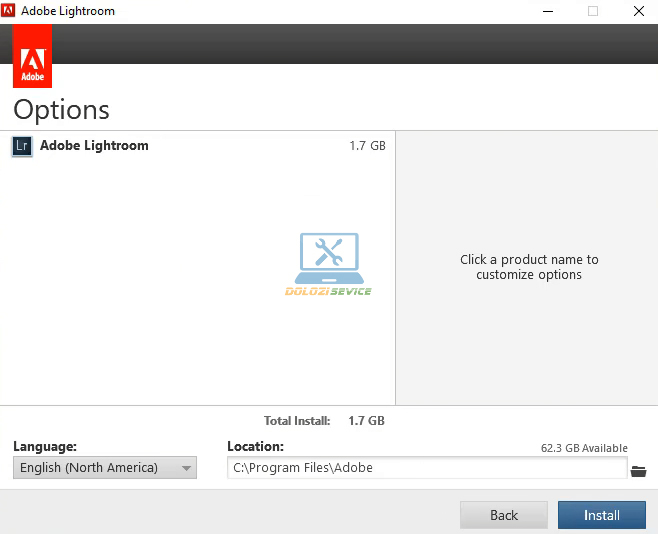The height and width of the screenshot is (534, 658).
Task: Click the disabled maximize window button
Action: (x=592, y=11)
